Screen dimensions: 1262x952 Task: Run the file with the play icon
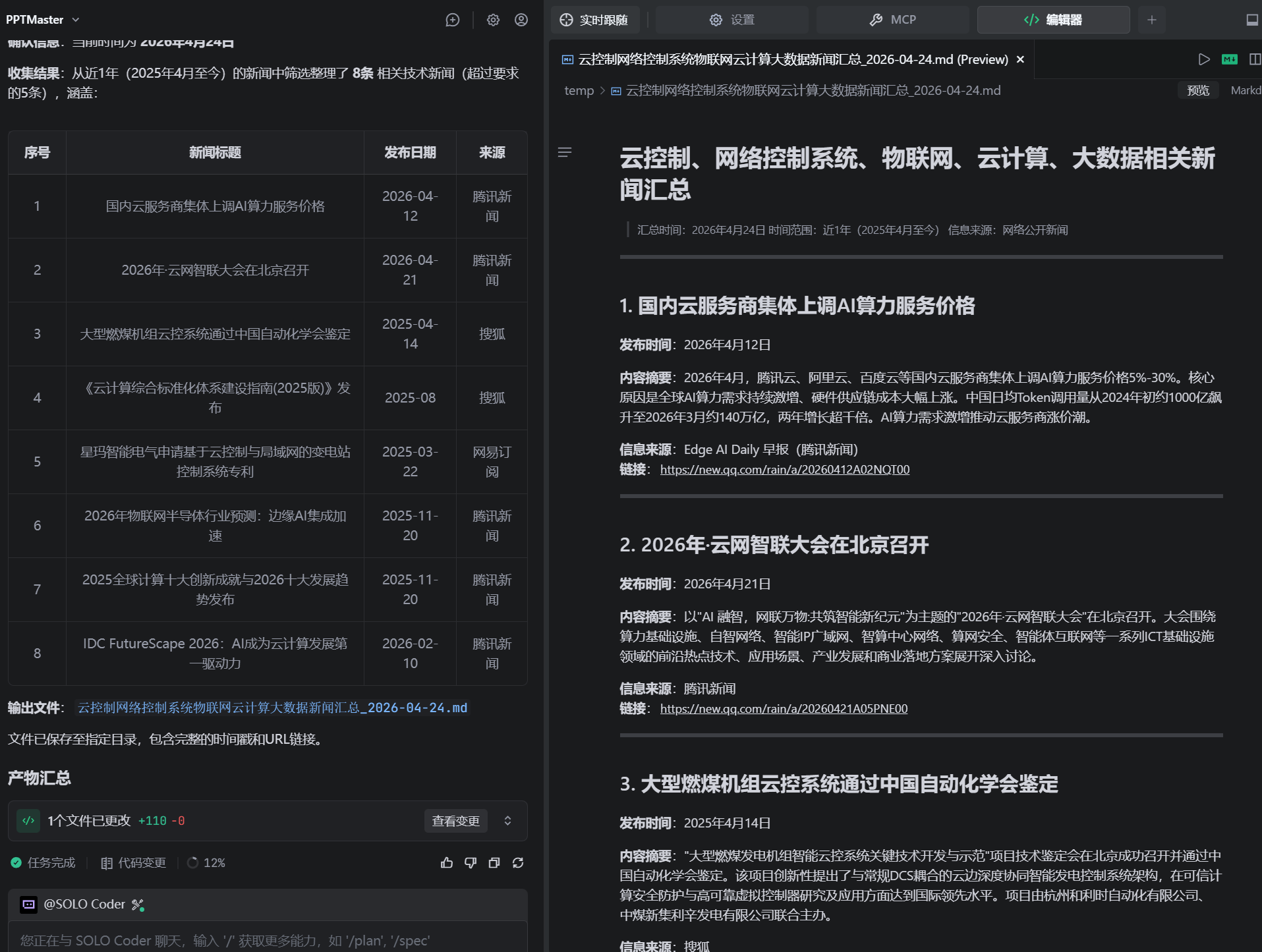click(x=1204, y=59)
